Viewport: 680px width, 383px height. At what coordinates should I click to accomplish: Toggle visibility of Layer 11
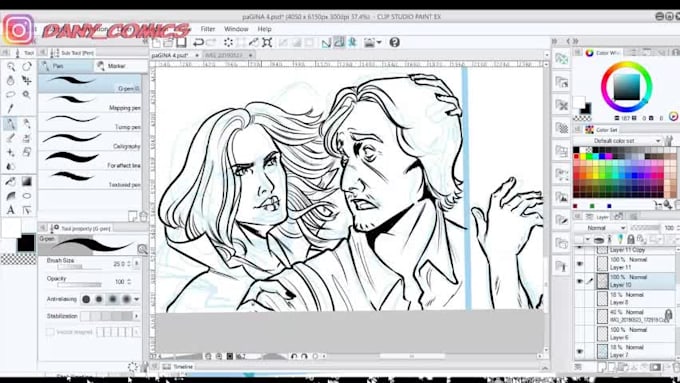(580, 264)
